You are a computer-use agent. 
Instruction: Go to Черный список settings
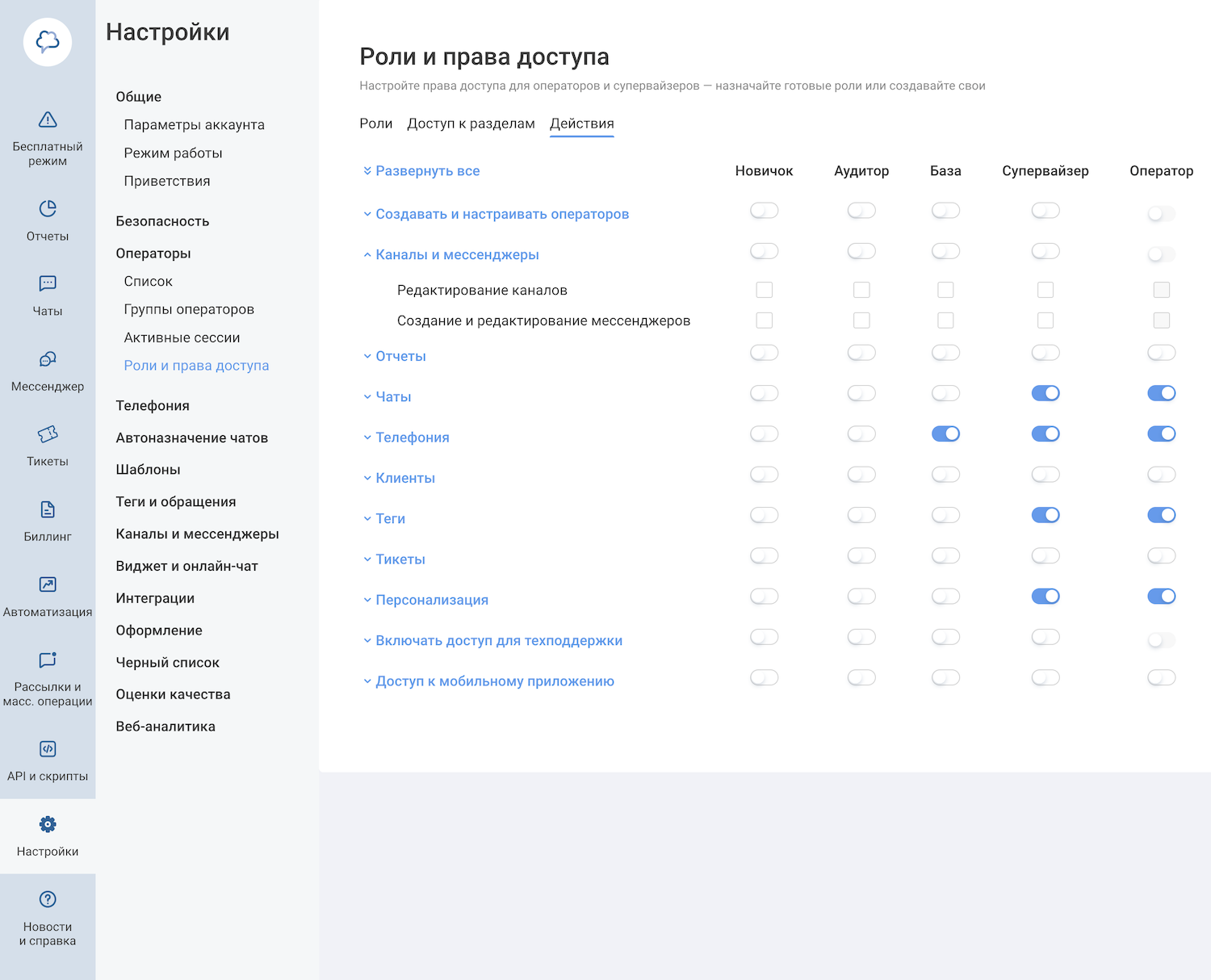[x=167, y=663]
